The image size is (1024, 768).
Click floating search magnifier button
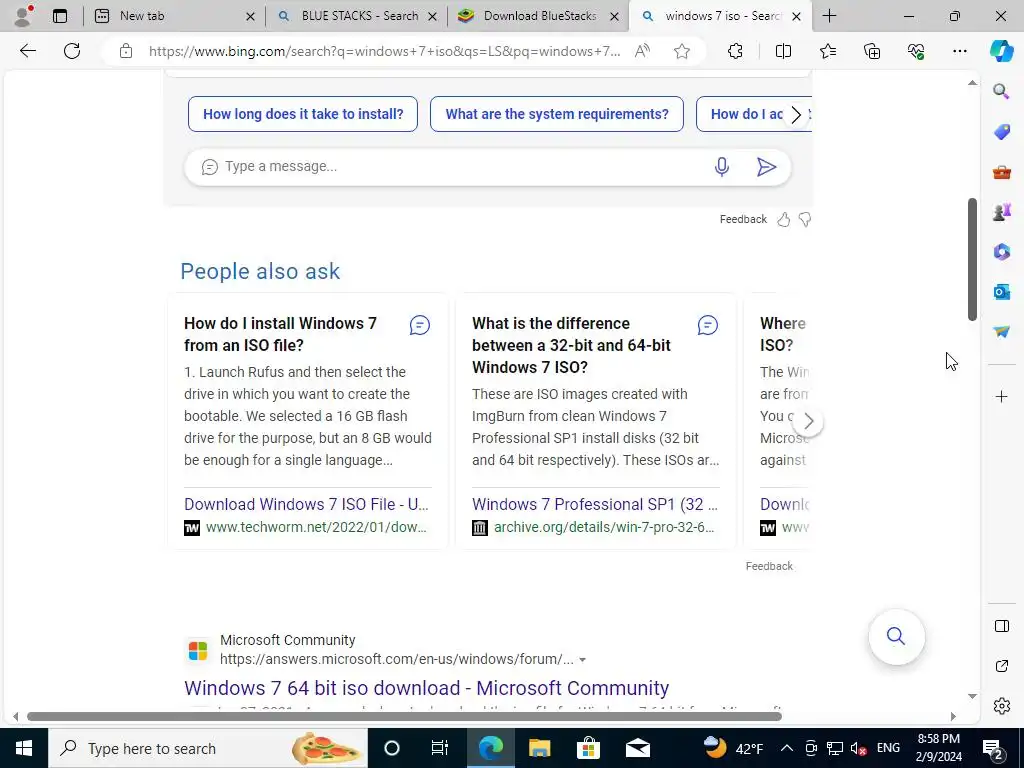(896, 636)
